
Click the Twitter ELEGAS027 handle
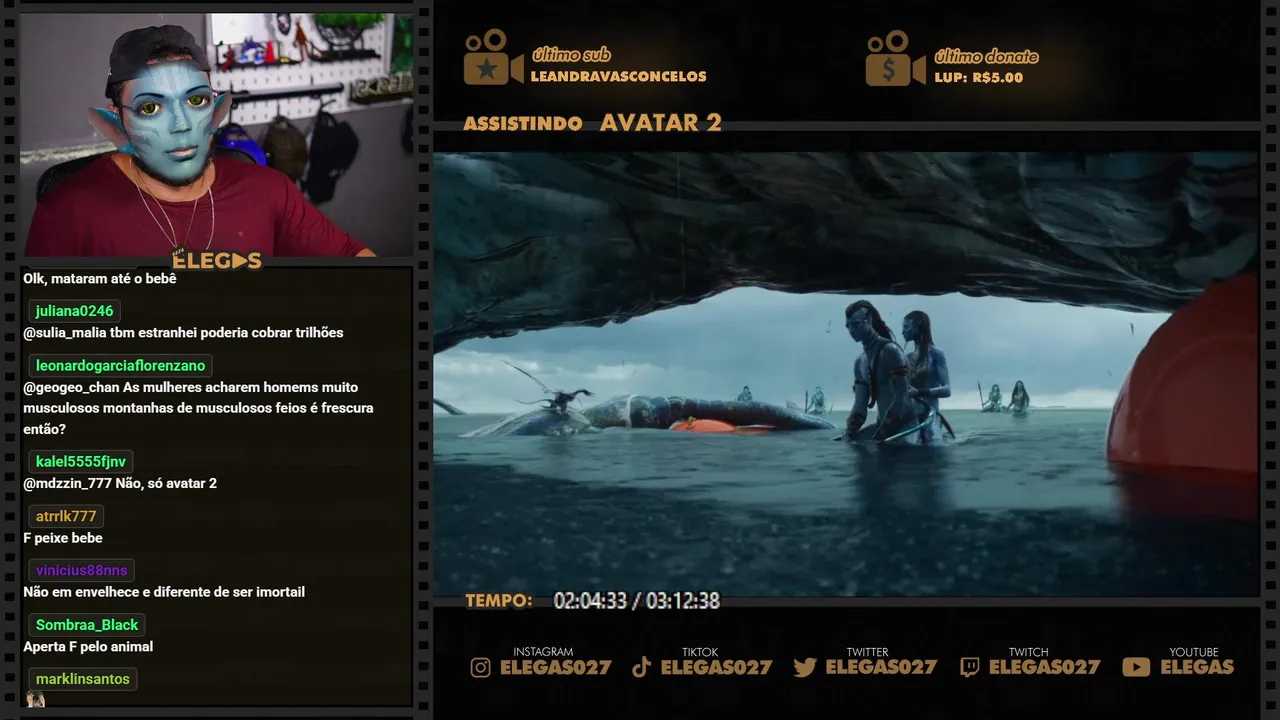point(881,667)
